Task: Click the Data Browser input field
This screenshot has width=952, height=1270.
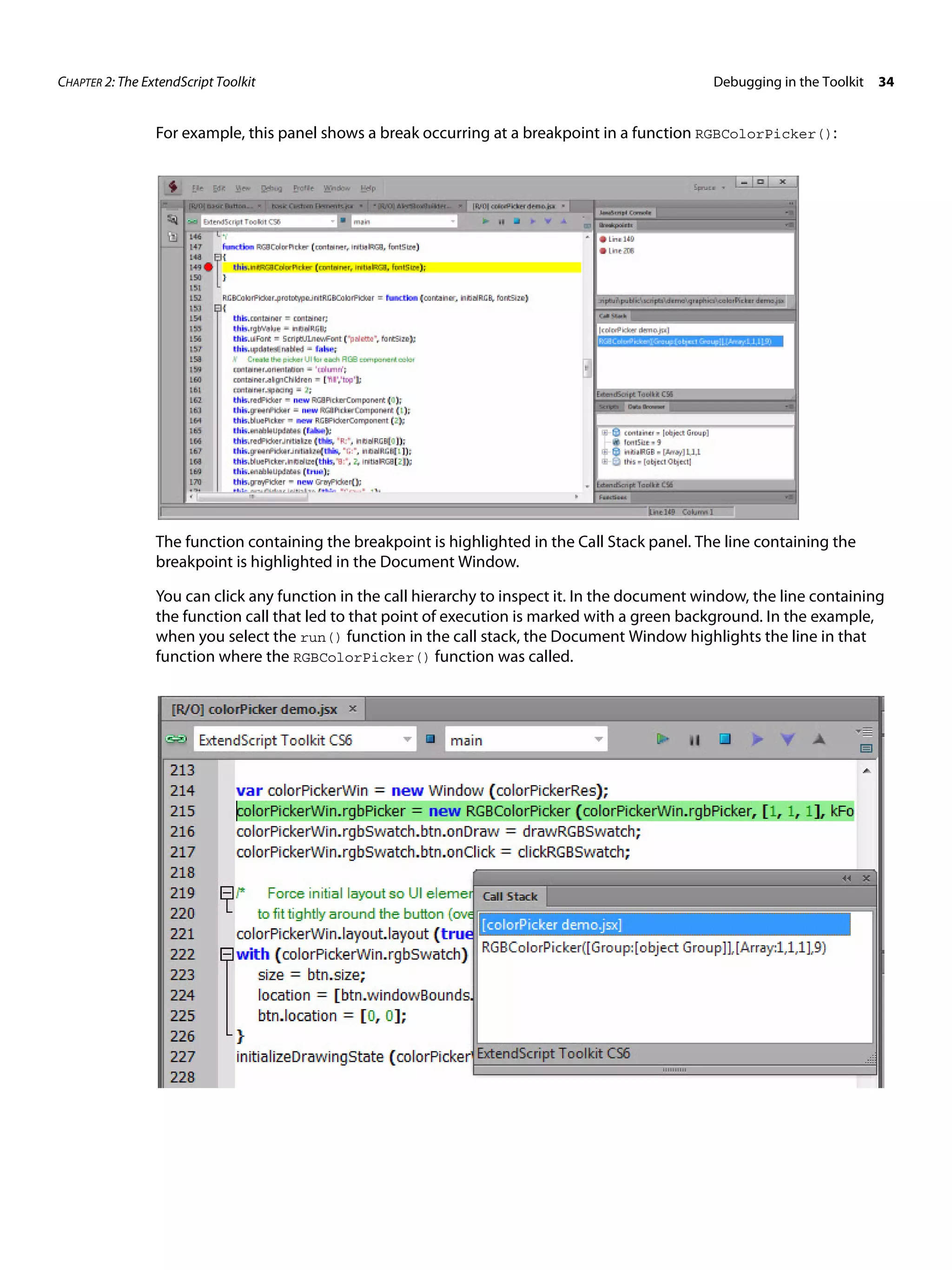Action: point(695,420)
